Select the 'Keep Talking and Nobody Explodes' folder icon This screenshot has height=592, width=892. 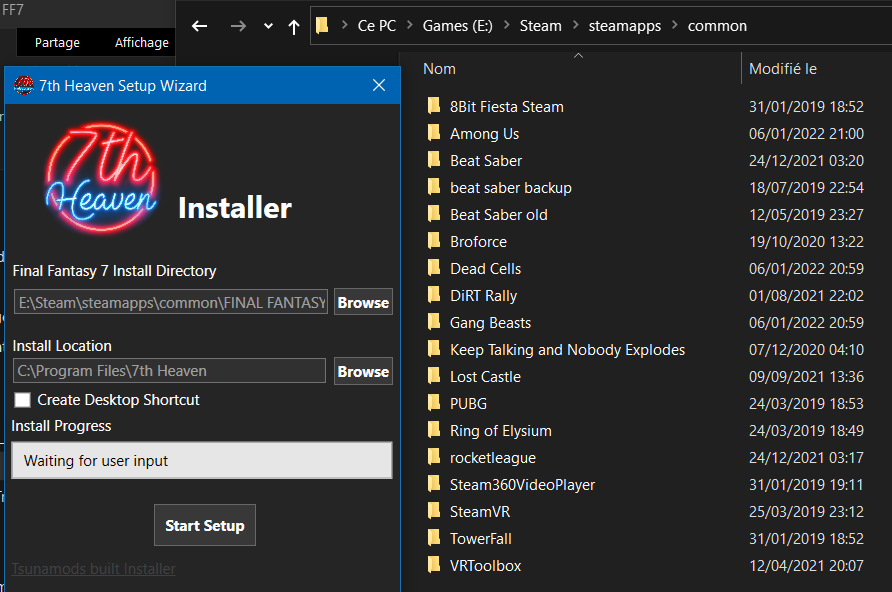(x=434, y=349)
